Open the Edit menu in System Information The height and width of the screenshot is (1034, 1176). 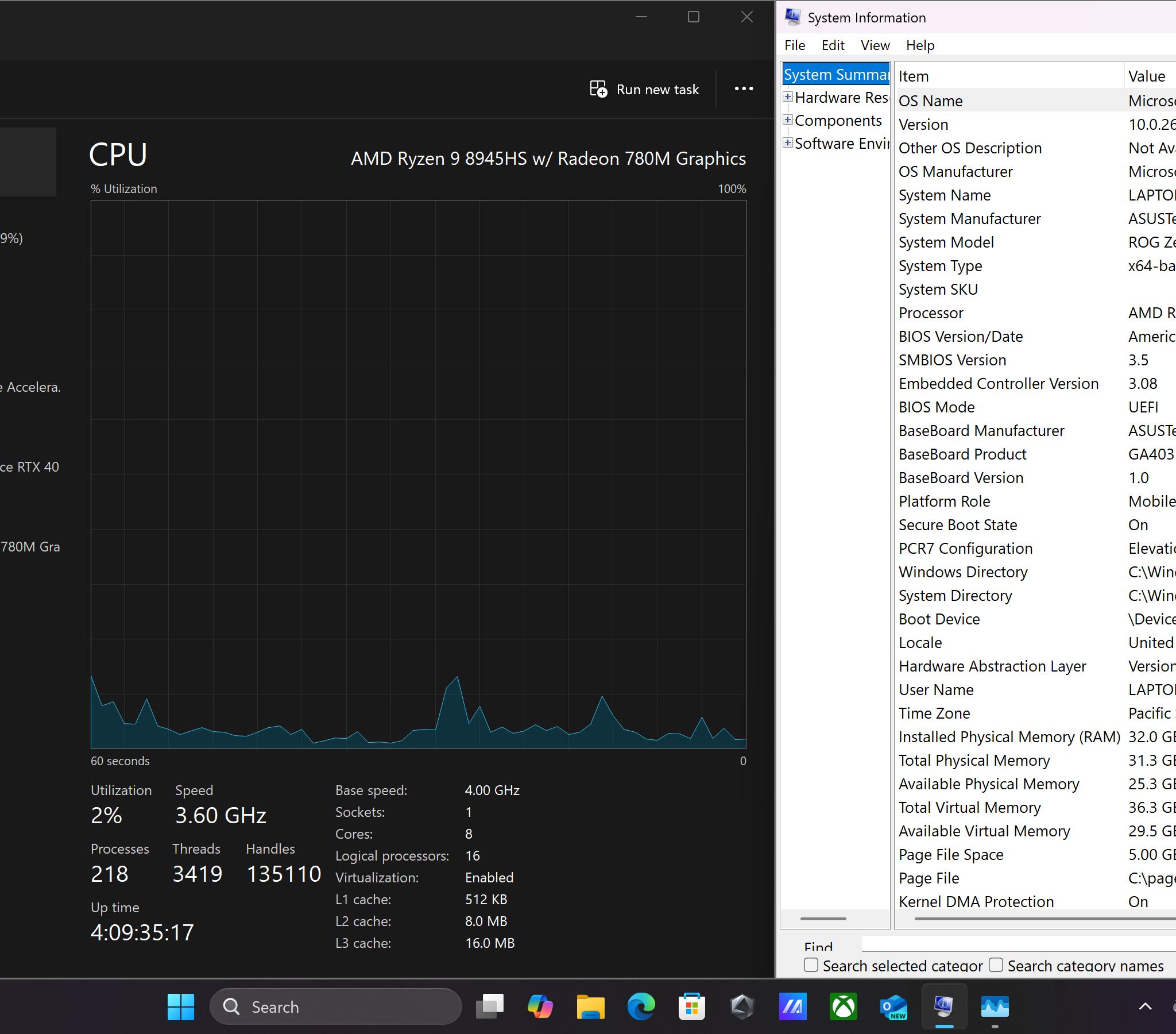(833, 45)
